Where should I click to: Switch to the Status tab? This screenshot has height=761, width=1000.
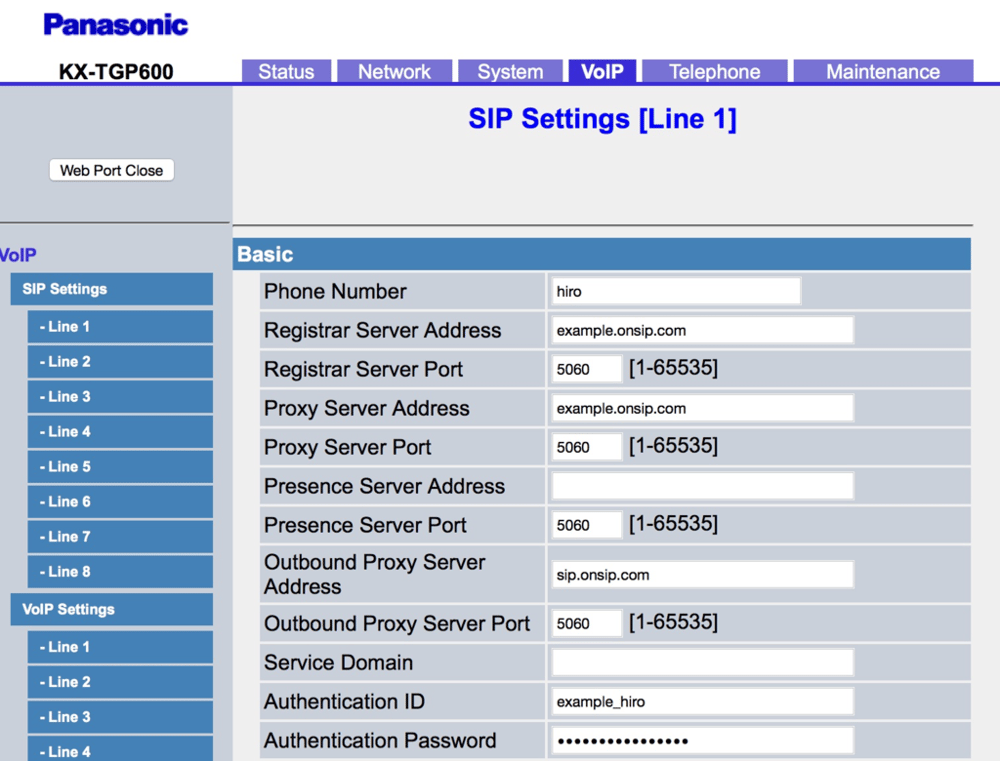(286, 71)
